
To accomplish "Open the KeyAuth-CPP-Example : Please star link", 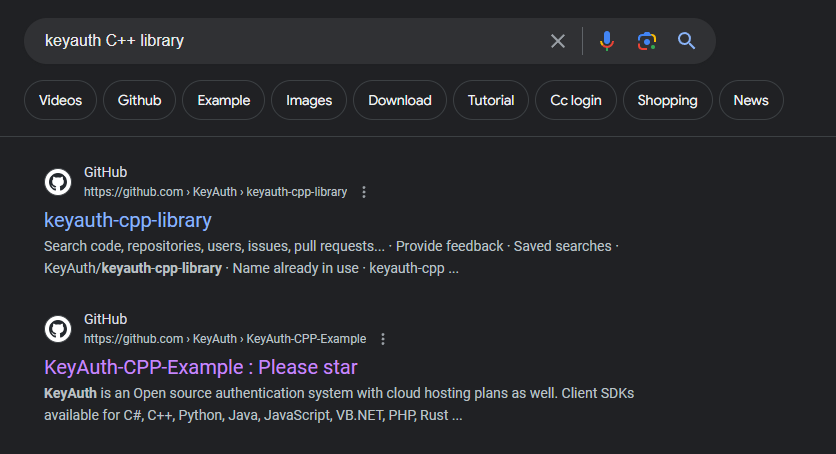I will [x=200, y=368].
